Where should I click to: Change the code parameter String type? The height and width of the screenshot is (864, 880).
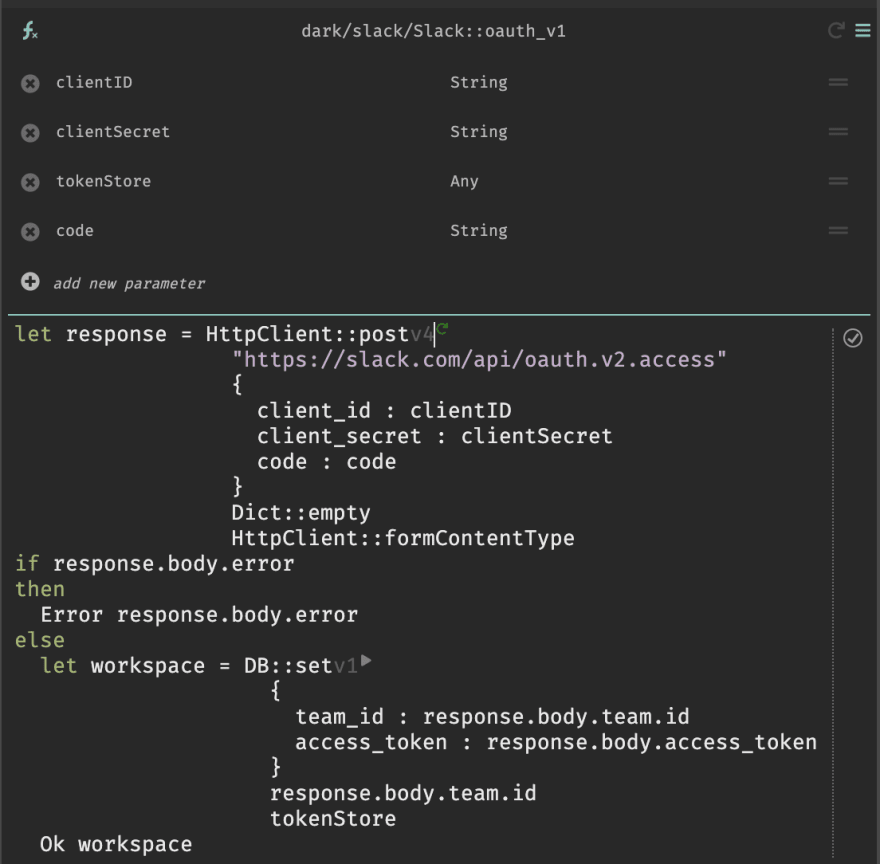[x=479, y=231]
